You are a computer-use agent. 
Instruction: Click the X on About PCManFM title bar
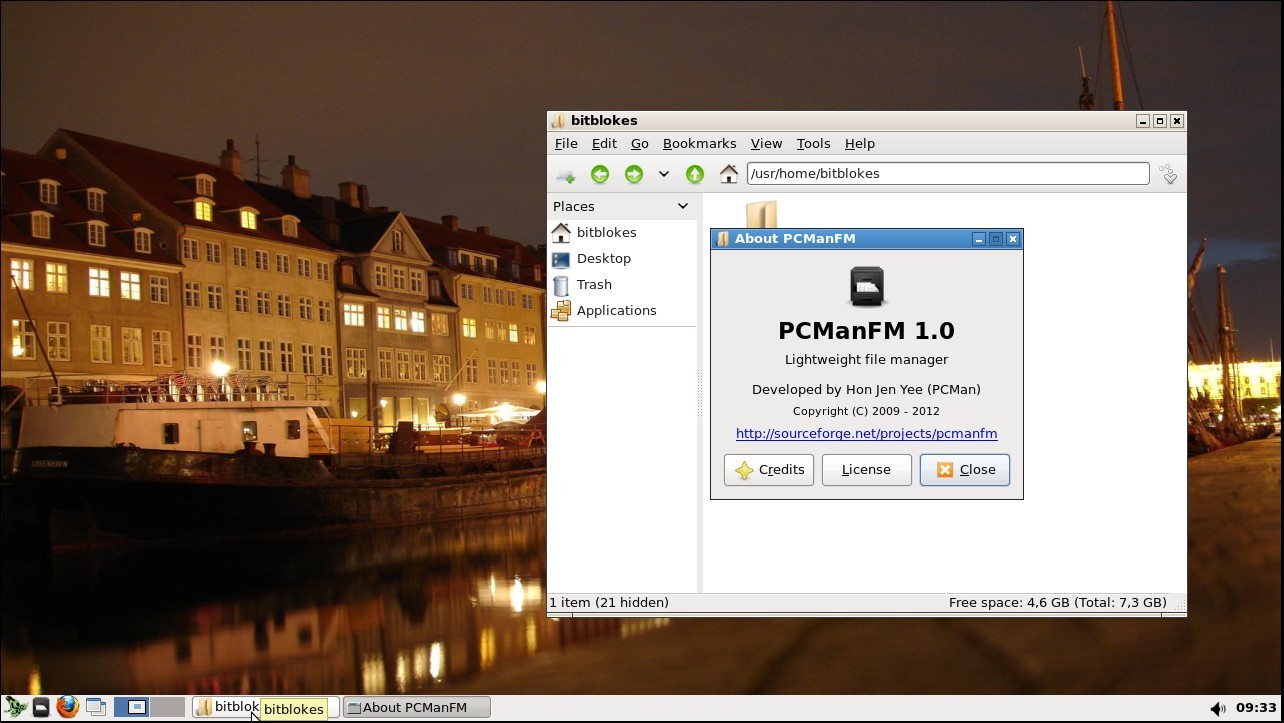click(1013, 239)
